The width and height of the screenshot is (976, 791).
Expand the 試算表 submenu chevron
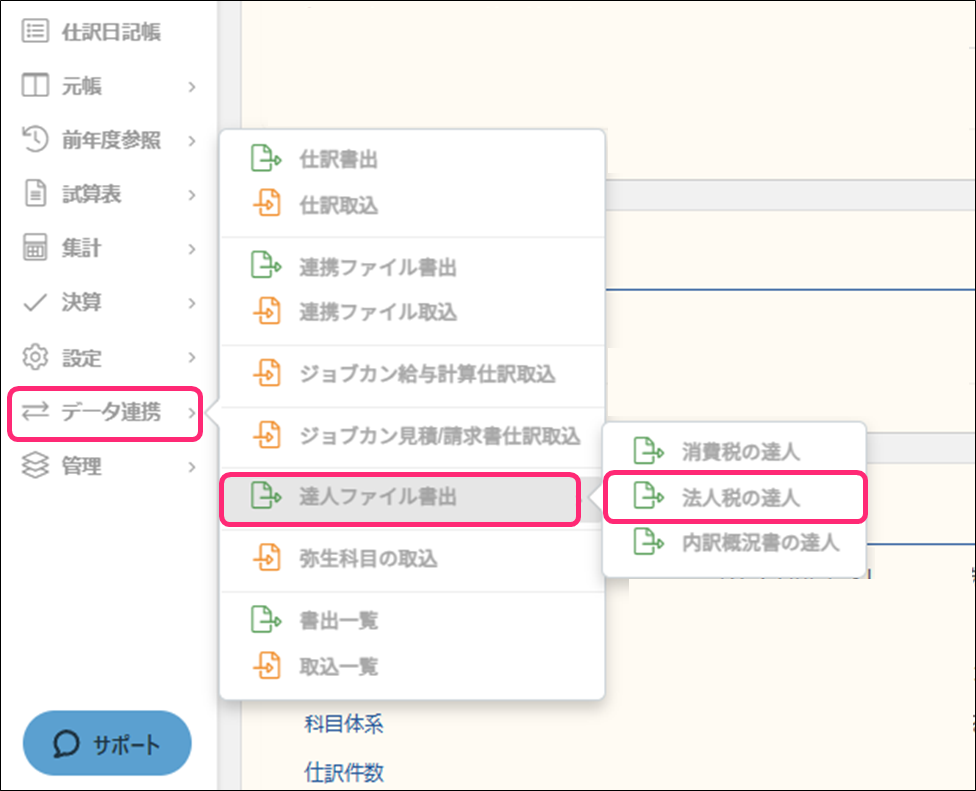(192, 195)
